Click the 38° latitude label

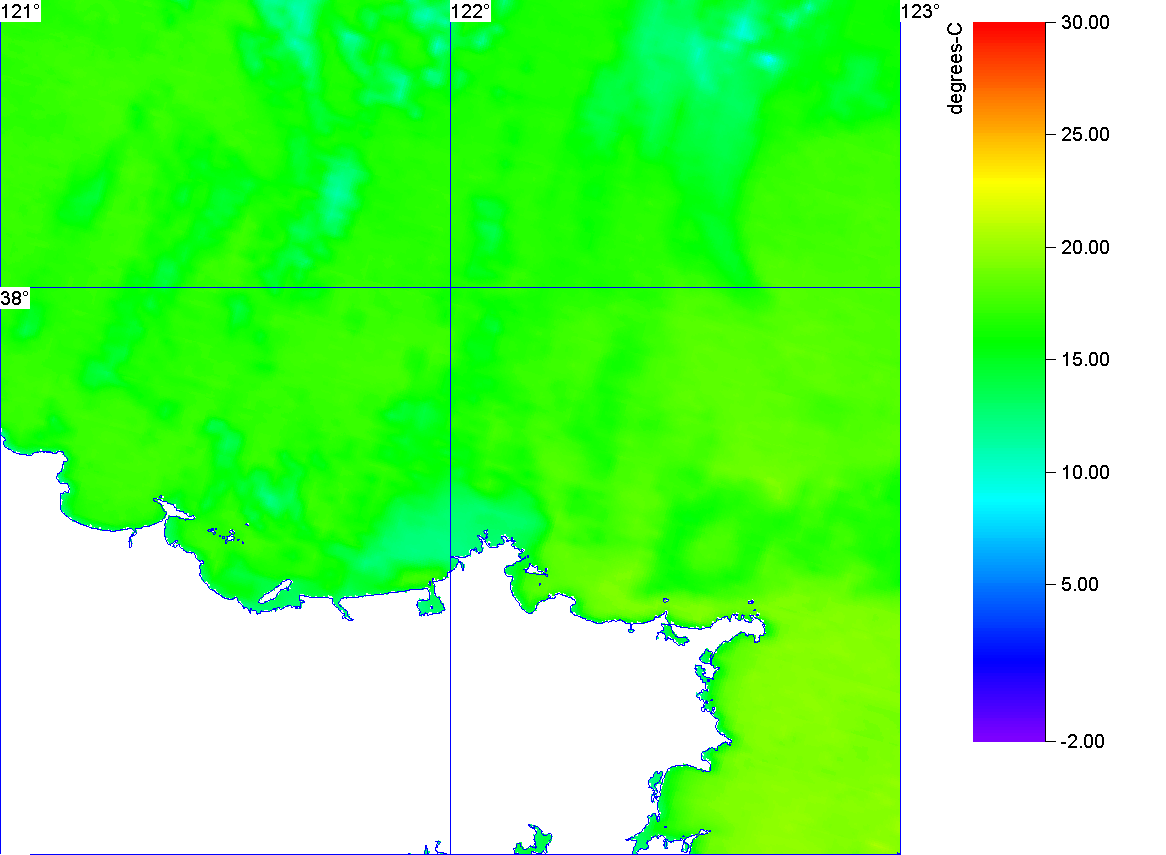15,298
